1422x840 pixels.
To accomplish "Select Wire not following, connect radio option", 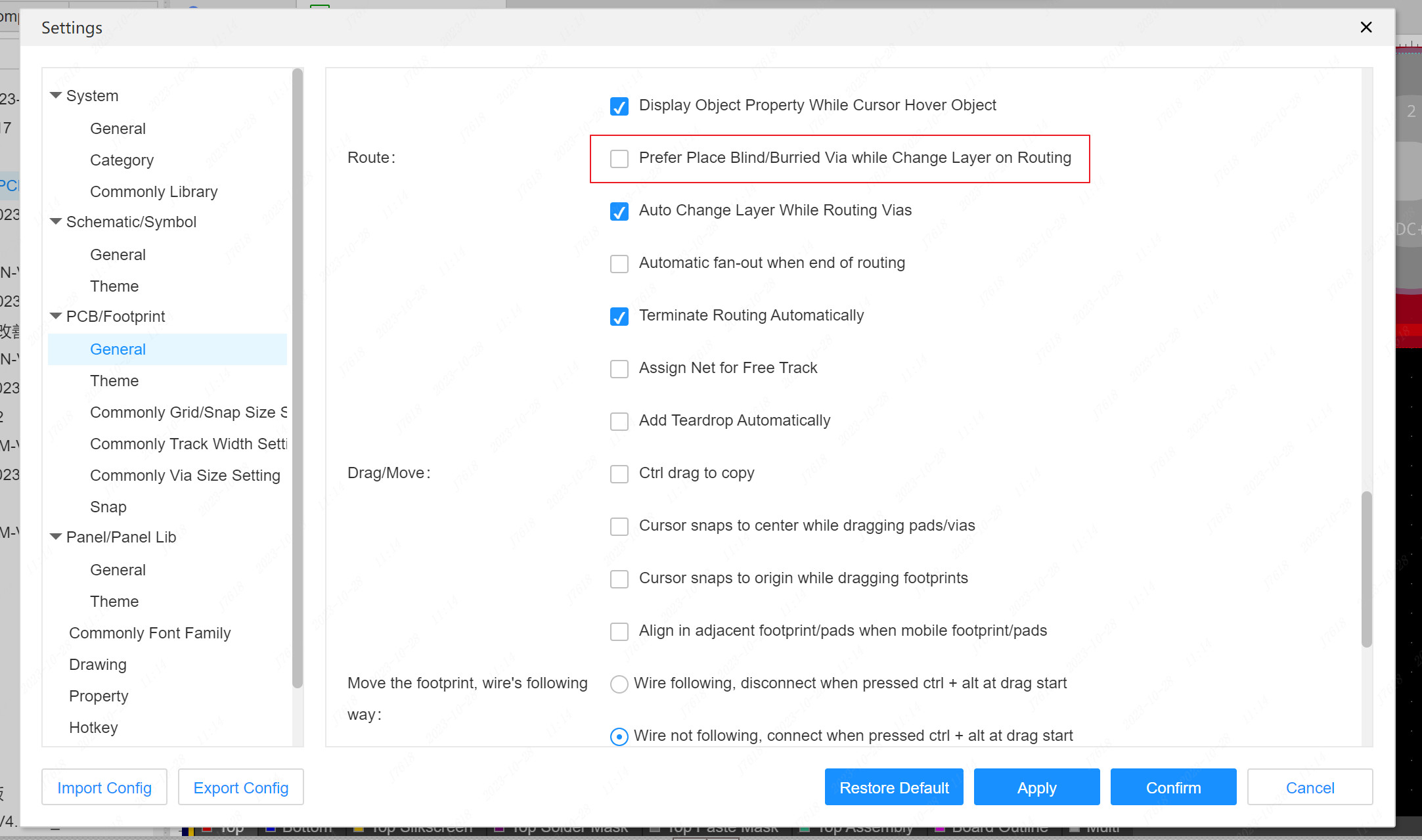I will 619,736.
